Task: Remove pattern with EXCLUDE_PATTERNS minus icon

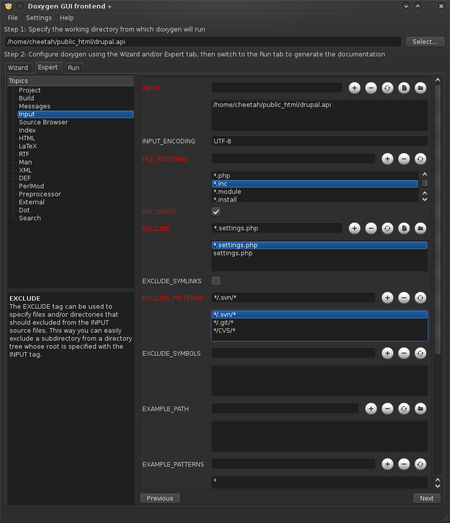Action: (x=404, y=298)
